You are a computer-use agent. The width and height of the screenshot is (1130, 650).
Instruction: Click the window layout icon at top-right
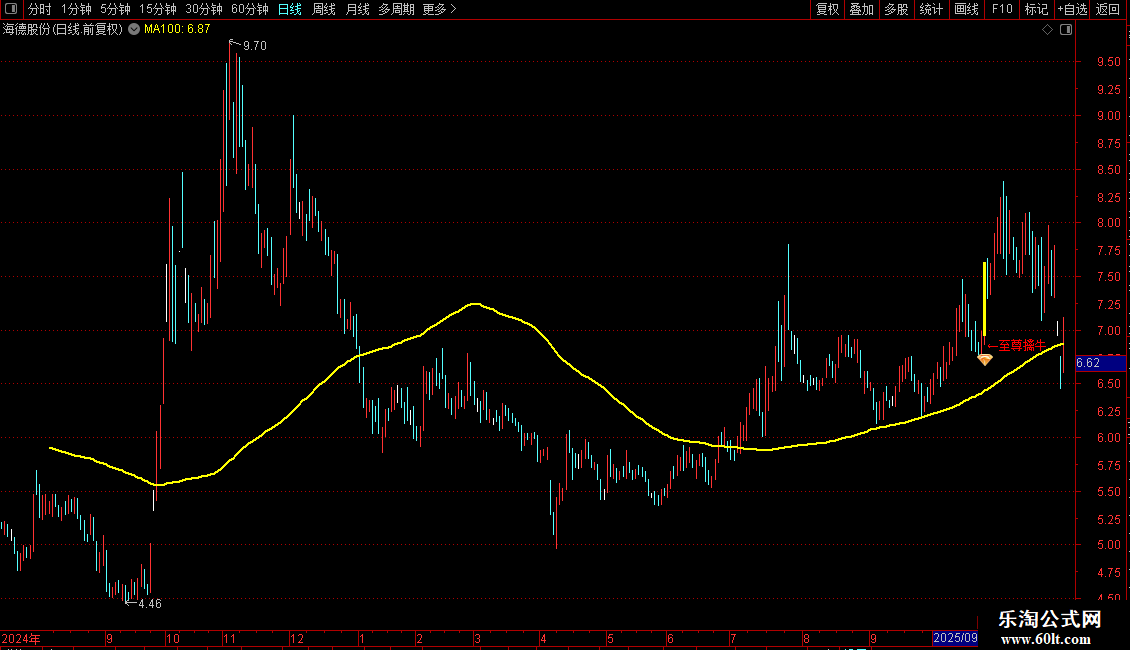[x=1066, y=30]
